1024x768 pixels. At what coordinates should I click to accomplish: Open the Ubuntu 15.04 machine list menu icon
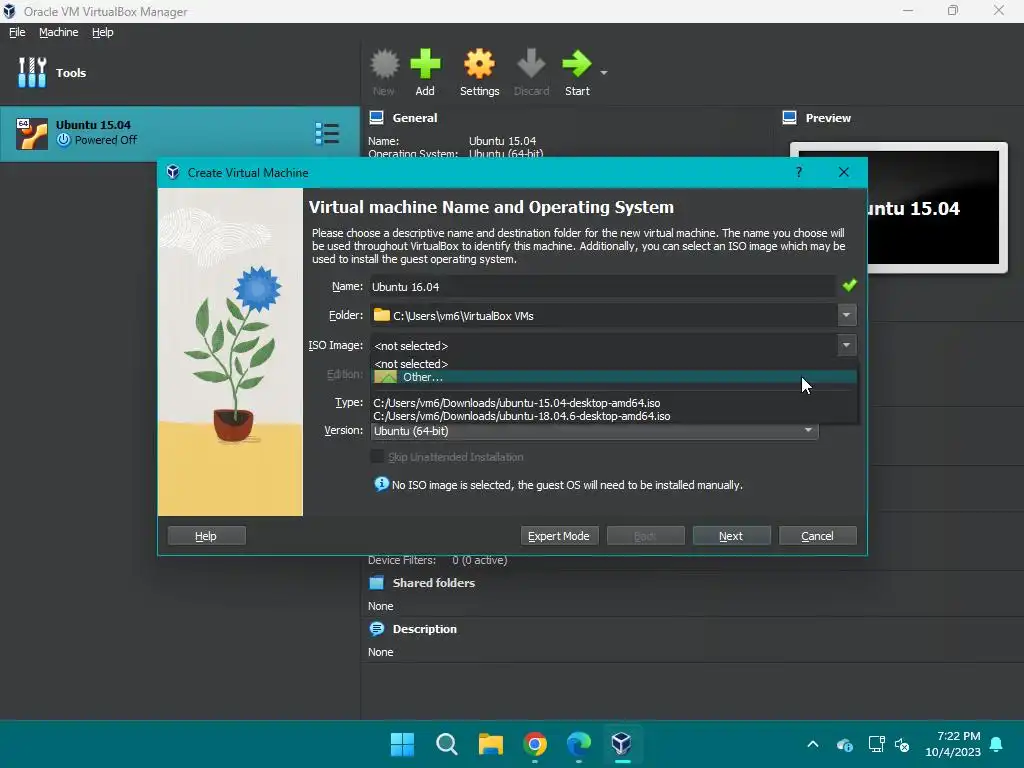pos(327,133)
